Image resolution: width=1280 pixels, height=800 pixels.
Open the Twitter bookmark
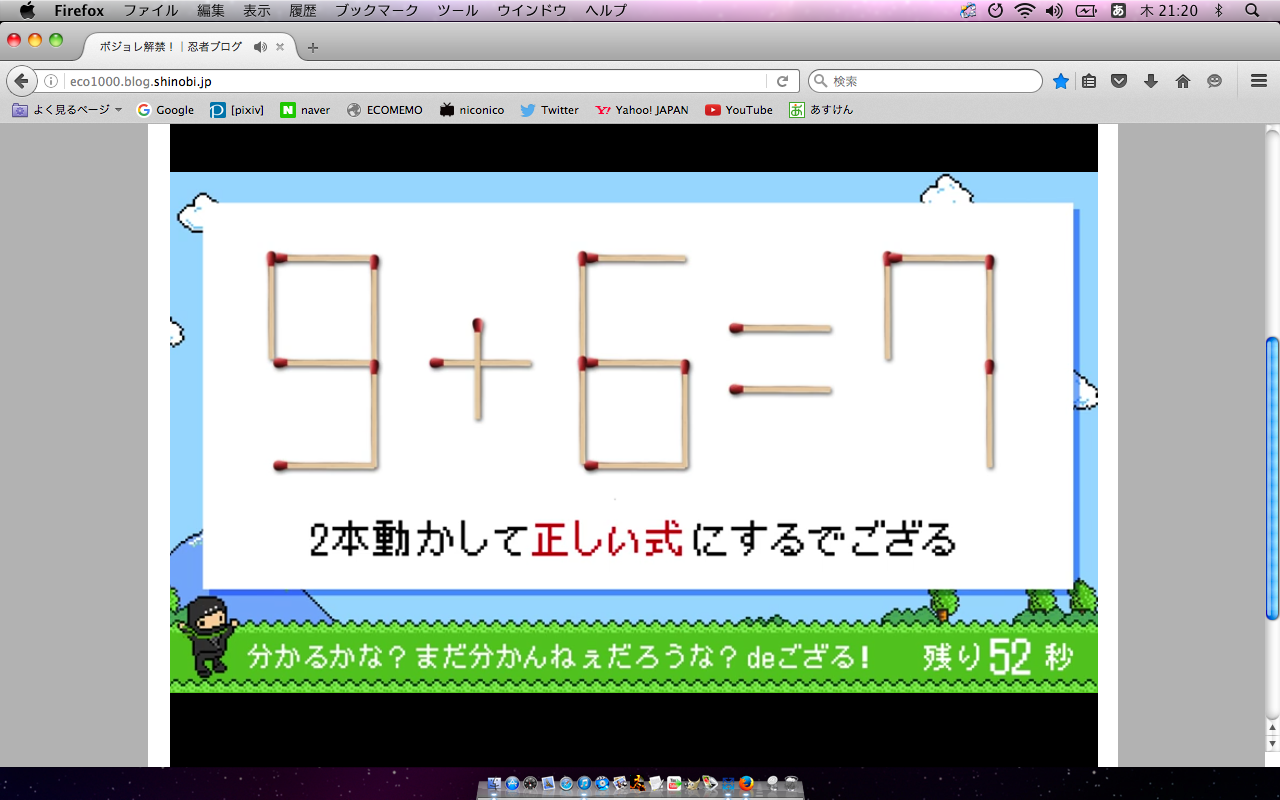tap(549, 110)
